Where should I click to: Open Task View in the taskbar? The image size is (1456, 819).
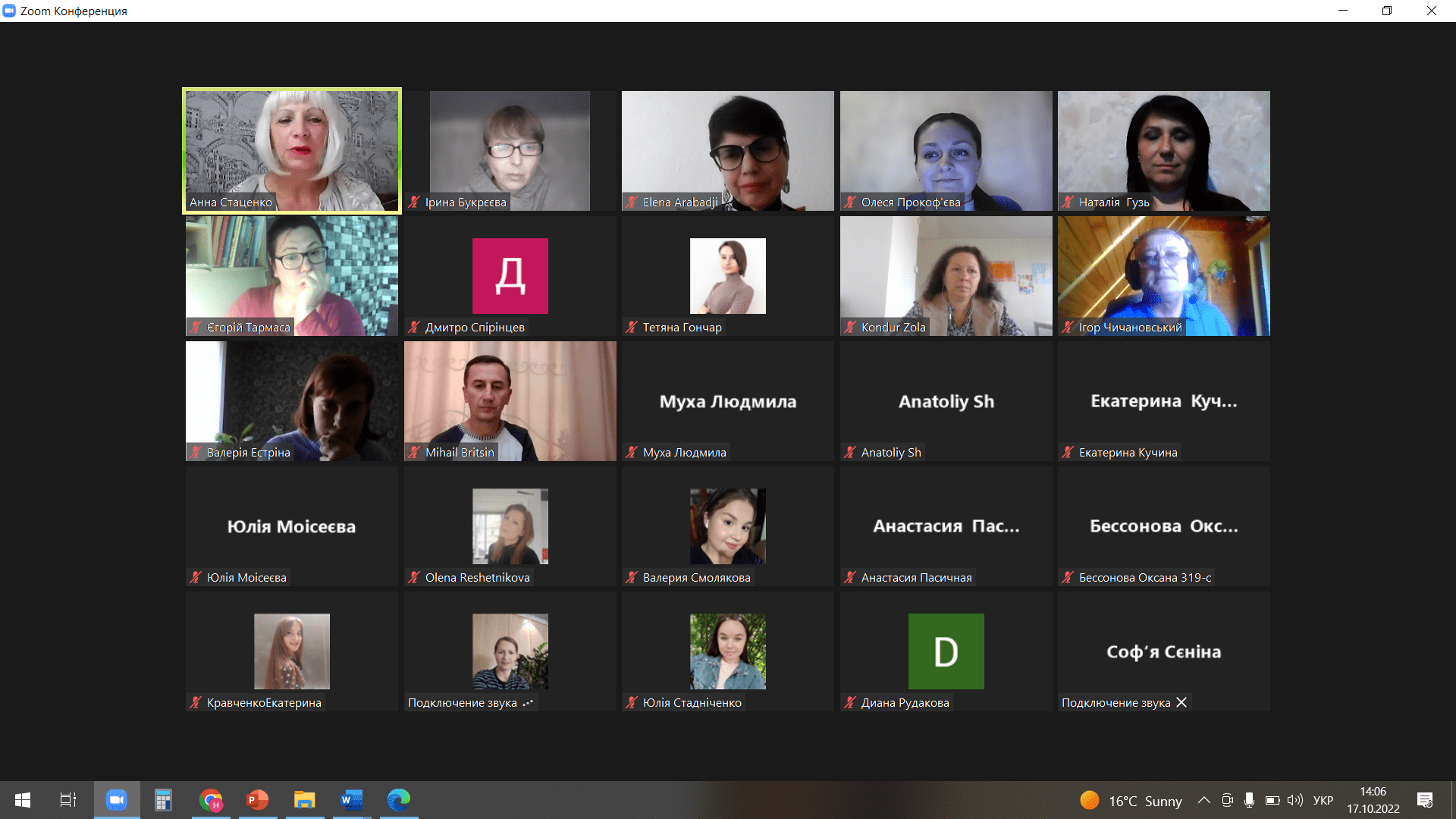click(x=68, y=800)
